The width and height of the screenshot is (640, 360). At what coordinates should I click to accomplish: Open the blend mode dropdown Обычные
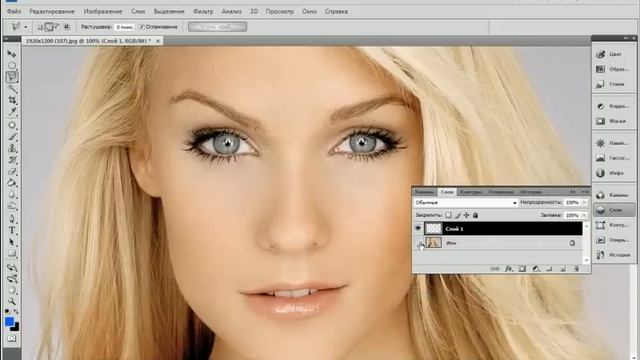[x=465, y=202]
